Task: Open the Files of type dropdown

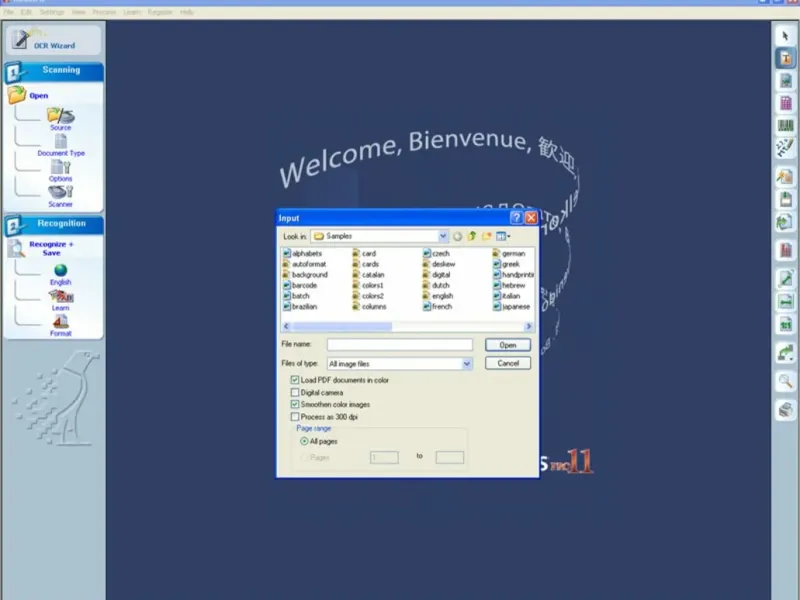Action: click(x=466, y=364)
